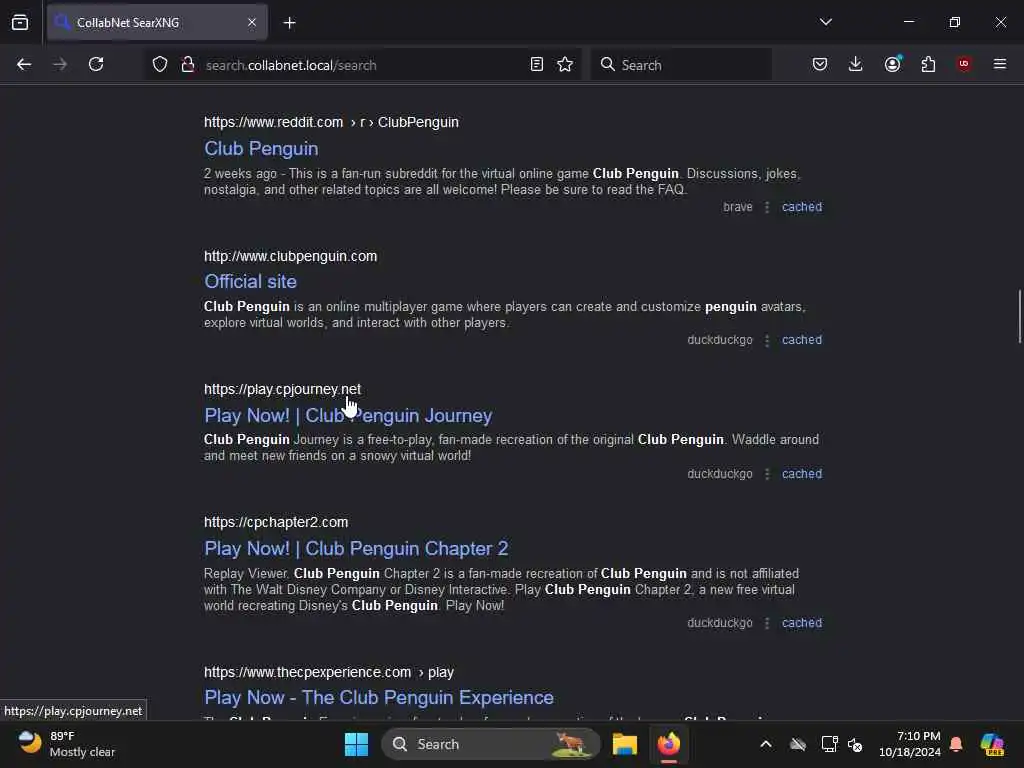This screenshot has height=768, width=1024.
Task: Click the http://www.clubpenguin.com URL text
Action: coord(291,256)
